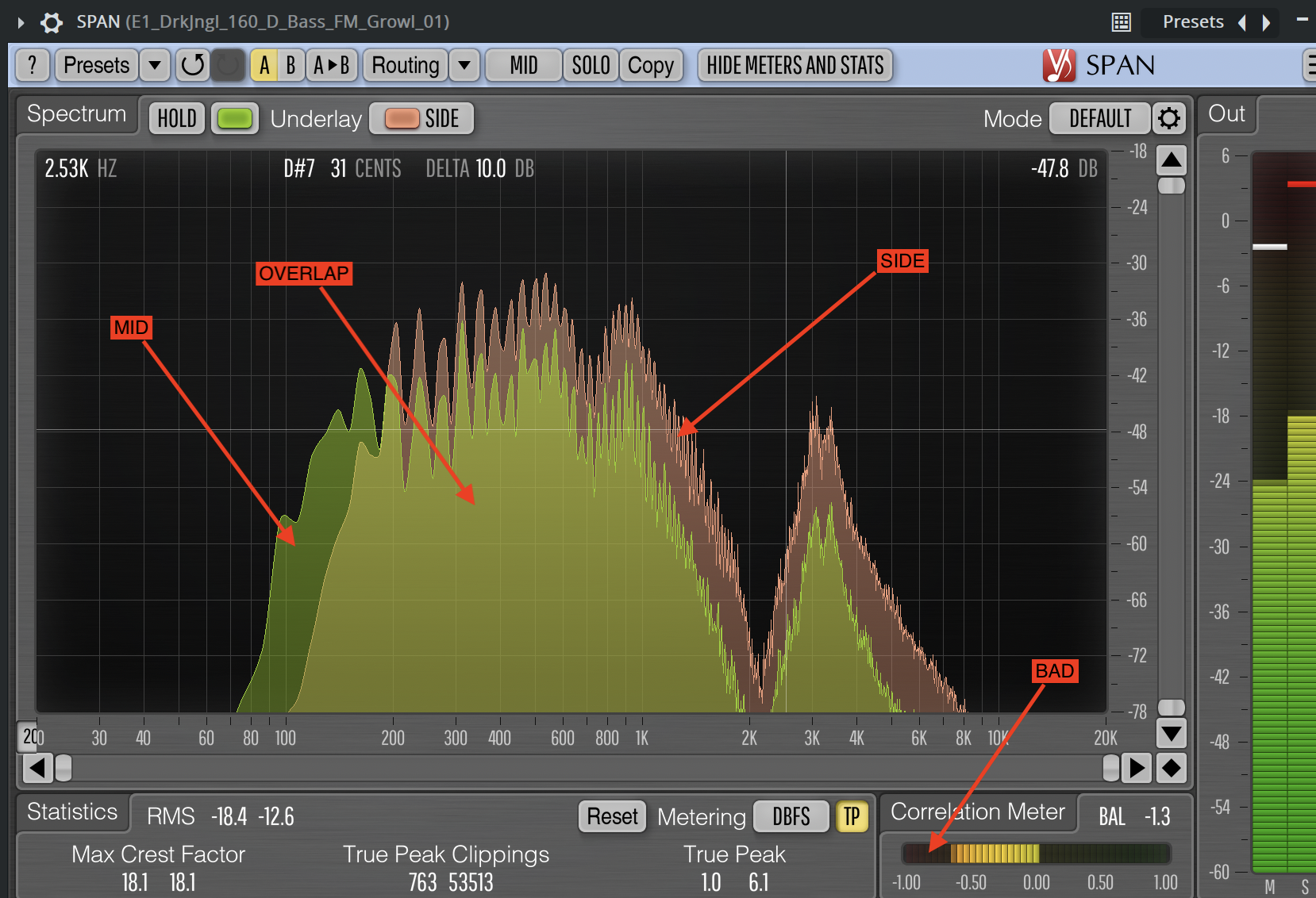1316x898 pixels.
Task: Click the Voxengo SPAN logo
Action: tap(1099, 65)
